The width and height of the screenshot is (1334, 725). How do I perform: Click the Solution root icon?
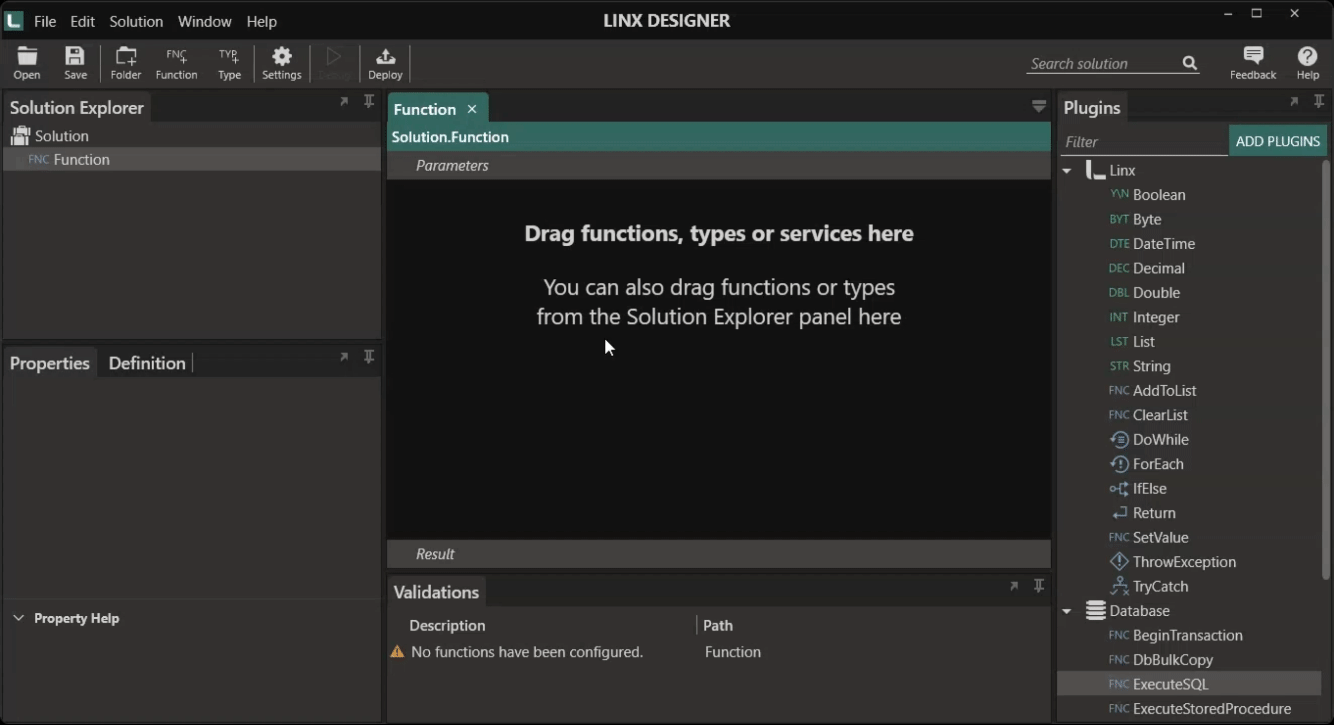pos(20,135)
